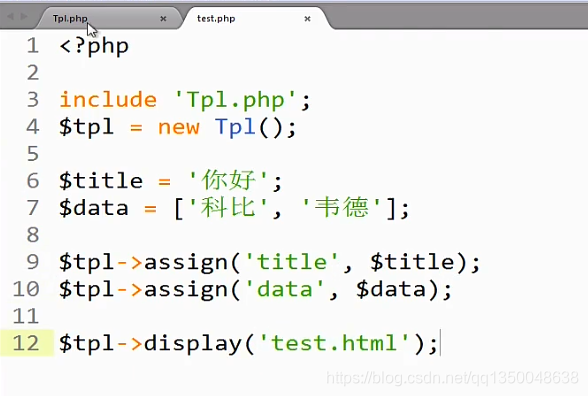Click line number 5 in gutter
588x396 pixels.
pos(33,154)
